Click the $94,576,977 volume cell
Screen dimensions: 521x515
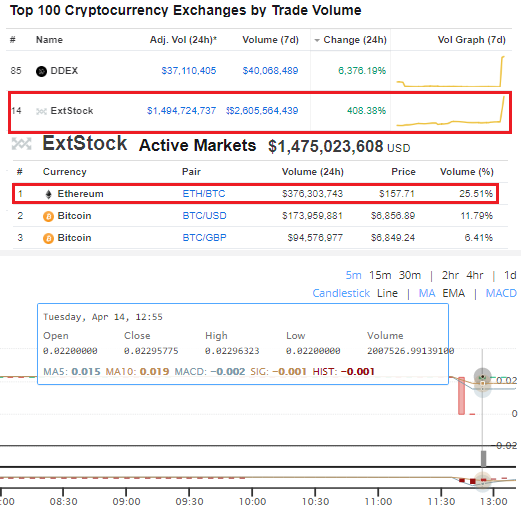[x=315, y=238]
